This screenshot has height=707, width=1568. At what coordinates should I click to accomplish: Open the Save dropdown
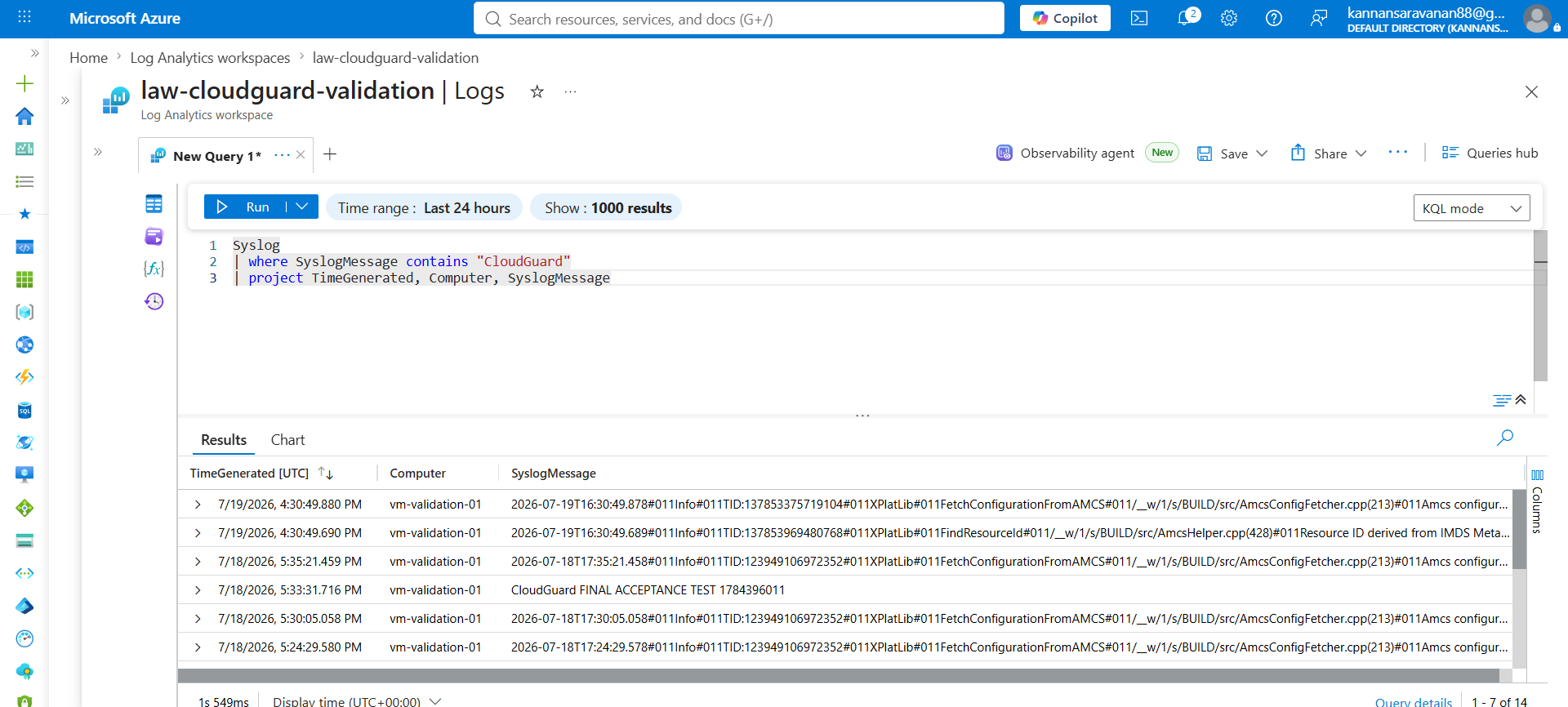tap(1262, 153)
